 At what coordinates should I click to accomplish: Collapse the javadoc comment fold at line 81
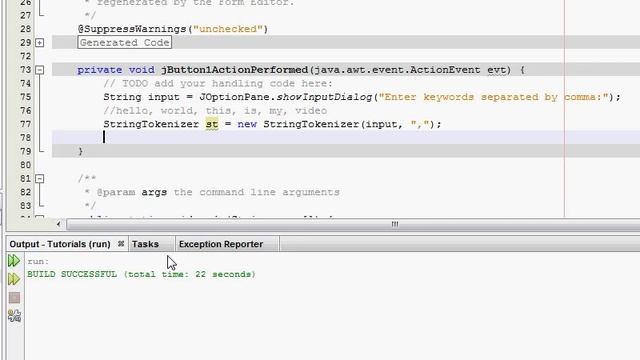40,179
